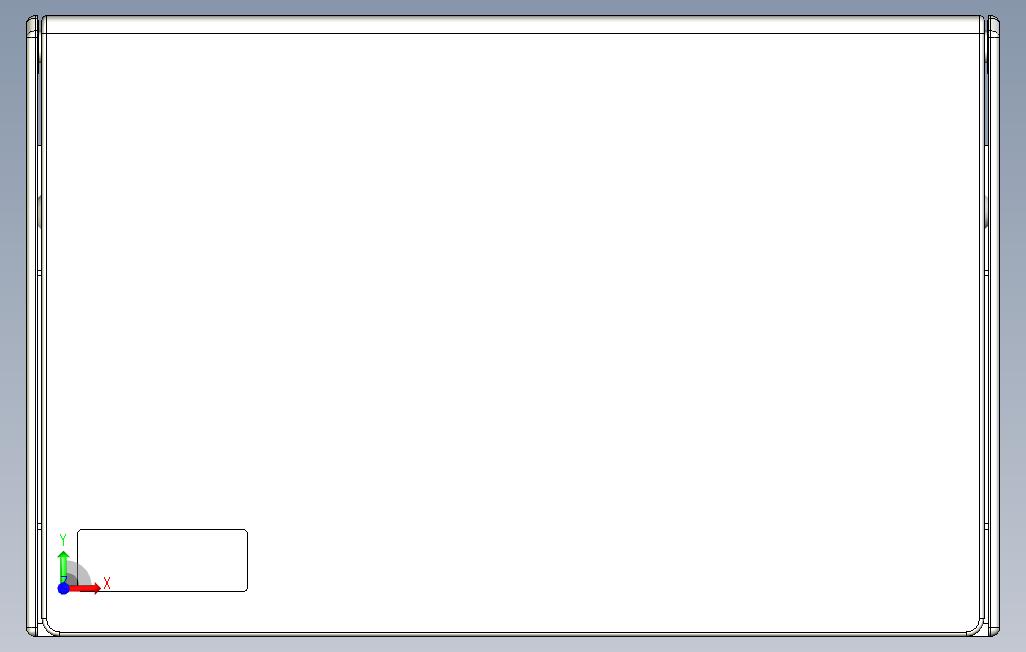This screenshot has width=1026, height=652.
Task: Select the right edge of the rectangular cutout
Action: pyautogui.click(x=247, y=560)
